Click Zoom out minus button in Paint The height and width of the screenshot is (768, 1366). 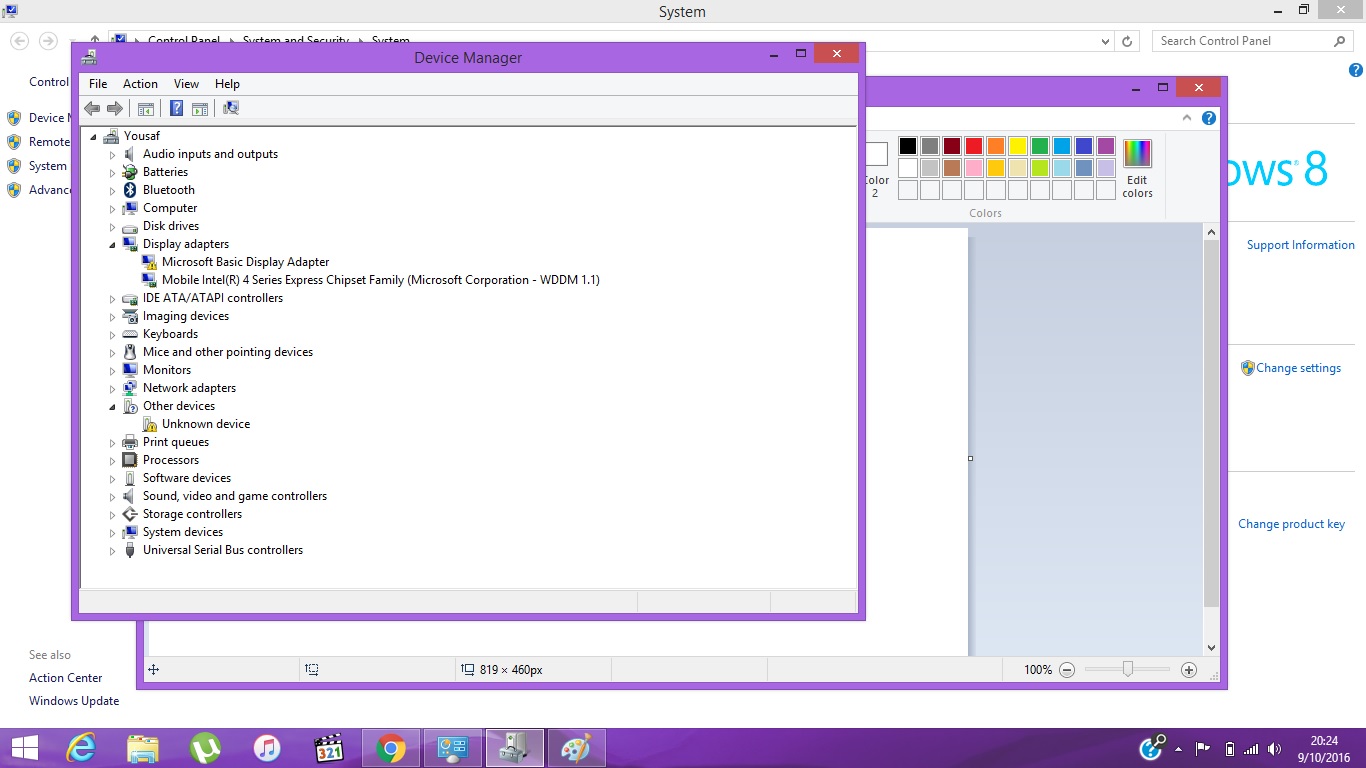[1067, 670]
